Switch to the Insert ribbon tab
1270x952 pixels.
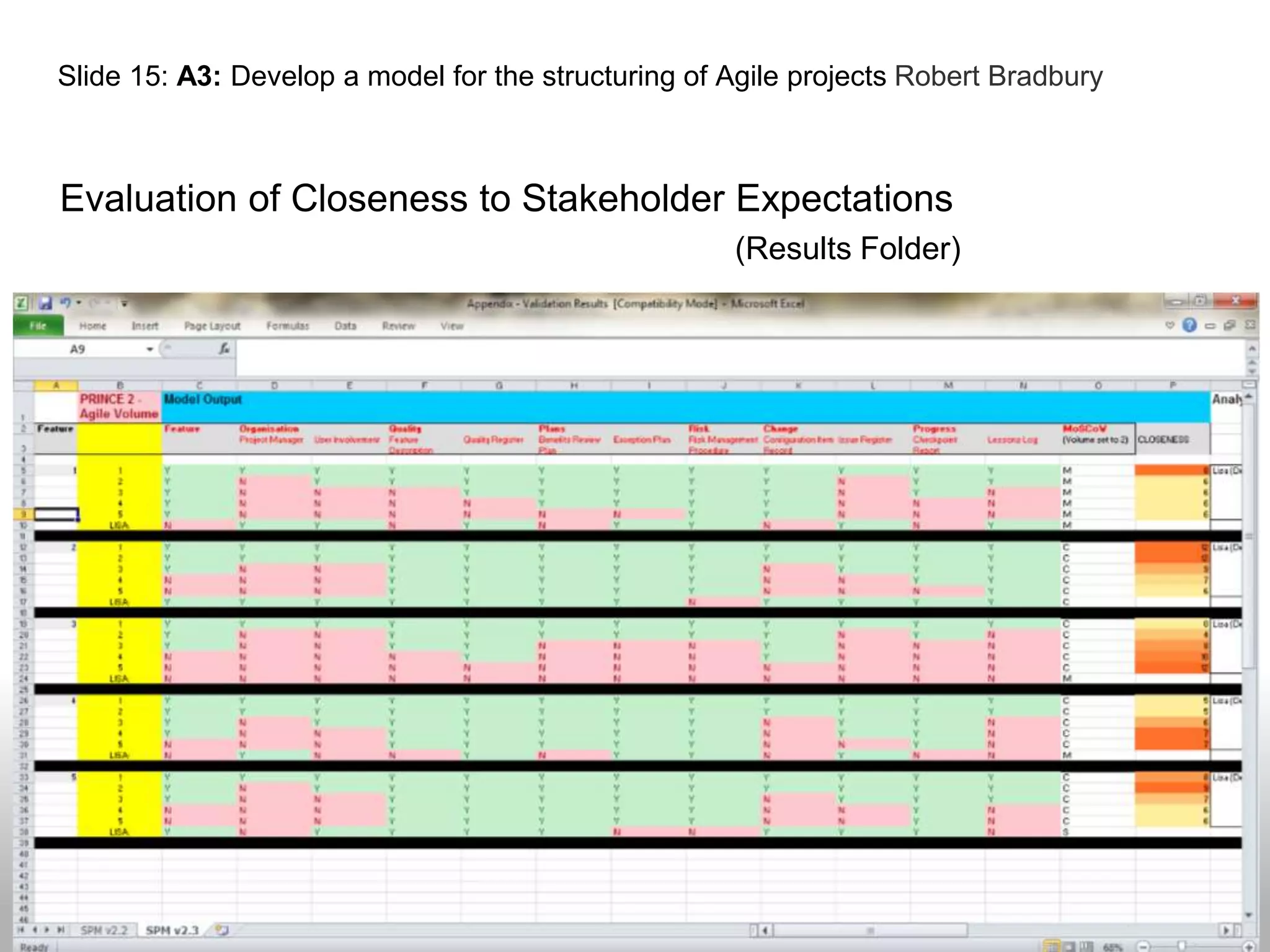click(144, 326)
